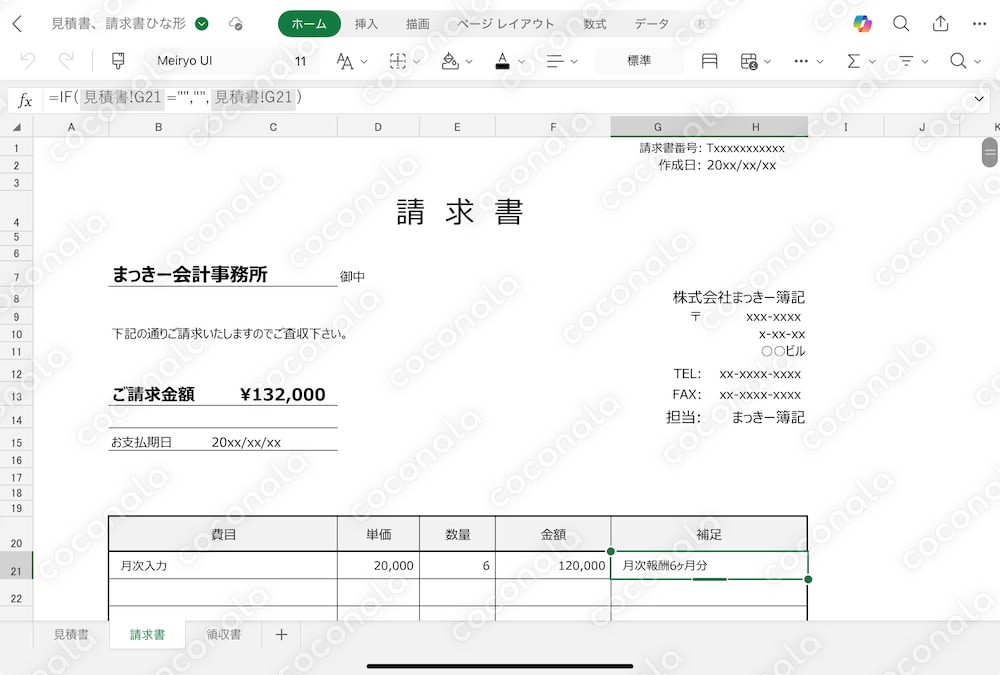
Task: Open search with the top-bar magnifier
Action: (901, 24)
